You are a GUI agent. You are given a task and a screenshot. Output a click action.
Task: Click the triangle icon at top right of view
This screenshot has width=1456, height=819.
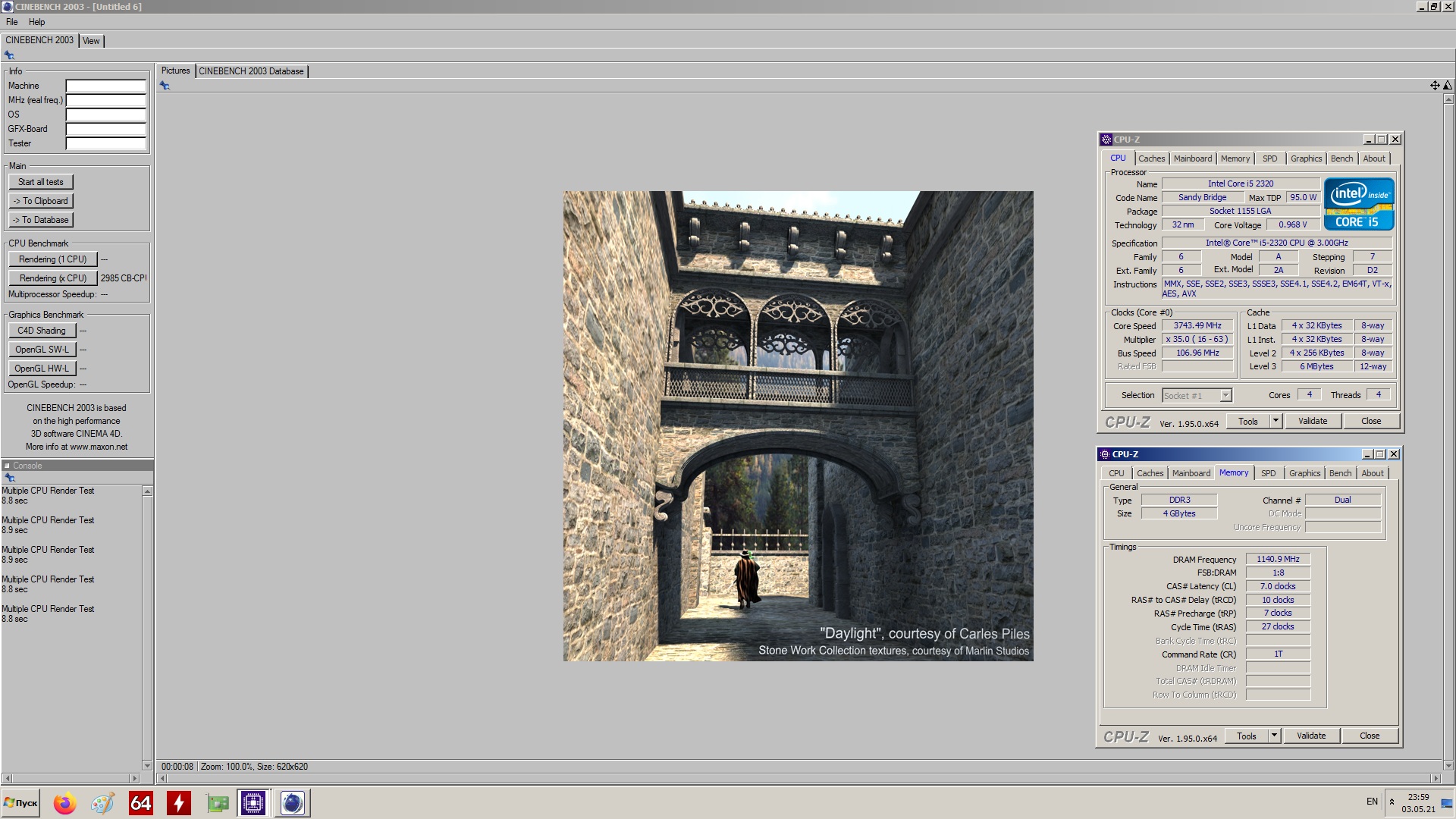pyautogui.click(x=1447, y=86)
